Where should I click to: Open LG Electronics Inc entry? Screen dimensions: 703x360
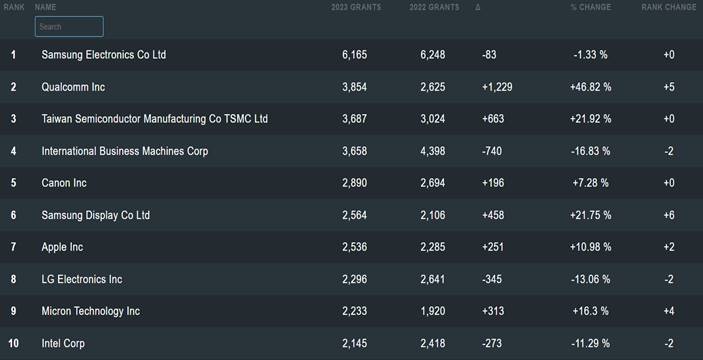pos(82,279)
